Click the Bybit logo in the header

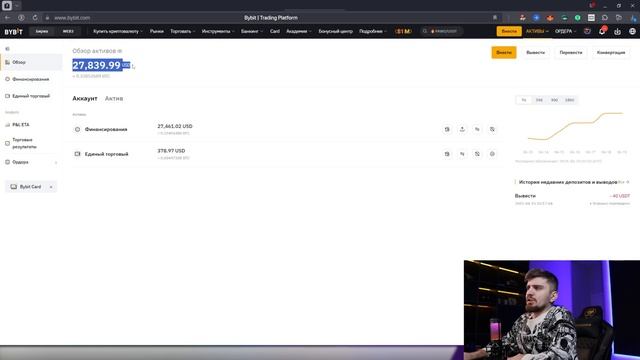13,31
